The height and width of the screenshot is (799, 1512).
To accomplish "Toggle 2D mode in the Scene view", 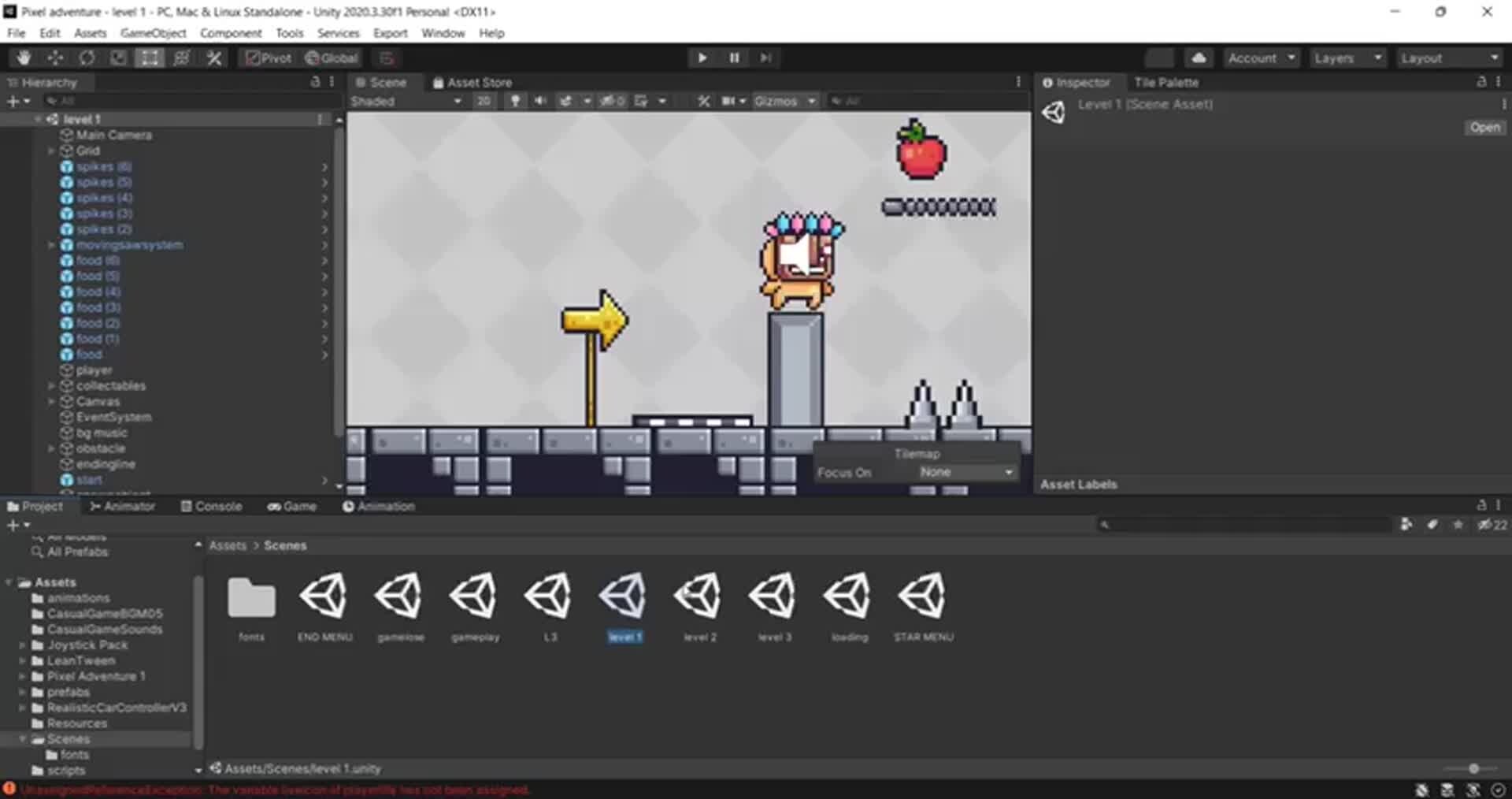I will pos(484,101).
